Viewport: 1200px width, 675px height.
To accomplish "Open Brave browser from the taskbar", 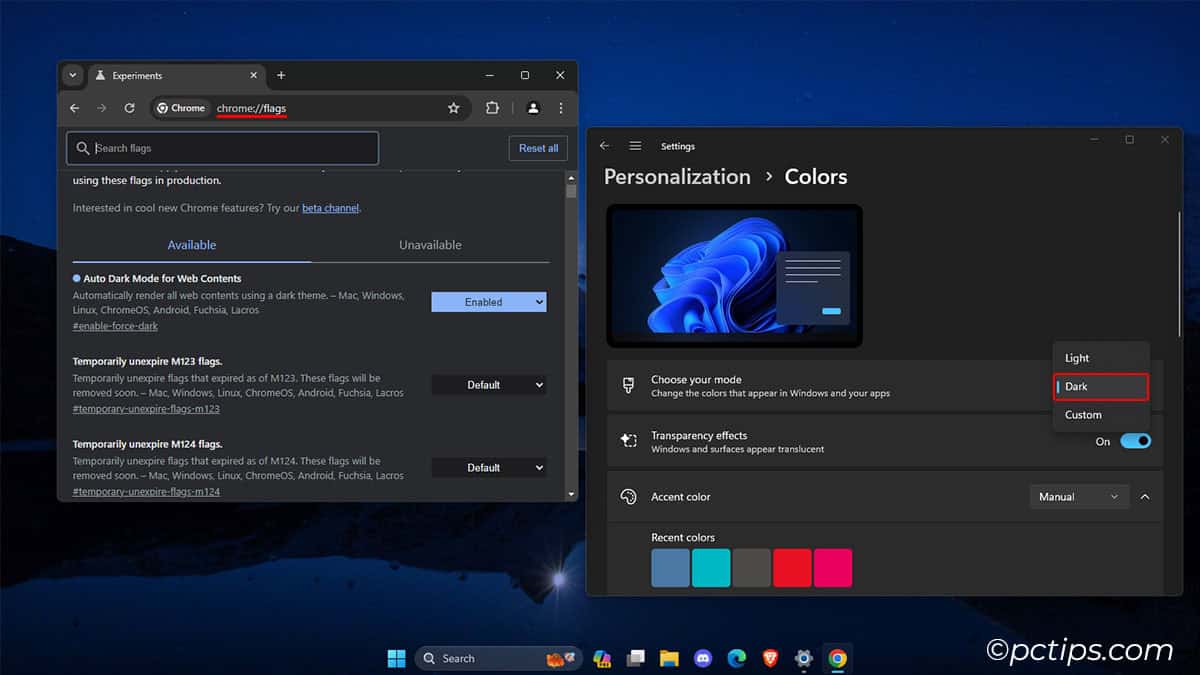I will tap(770, 658).
